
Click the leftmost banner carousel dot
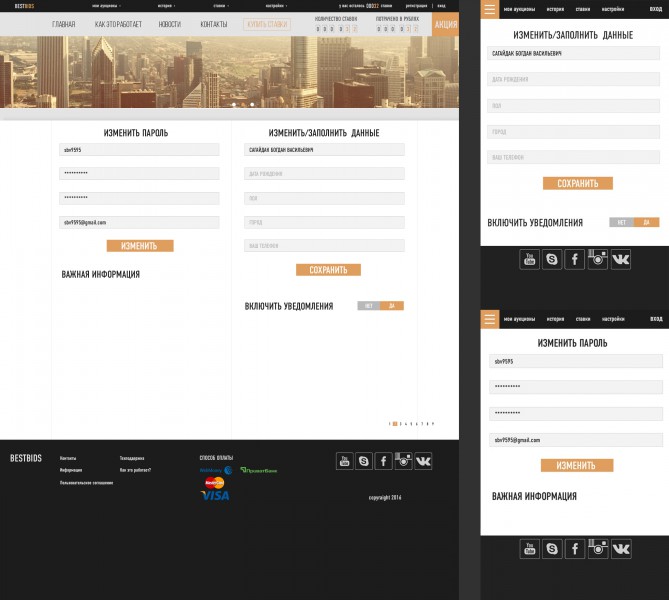[x=234, y=105]
